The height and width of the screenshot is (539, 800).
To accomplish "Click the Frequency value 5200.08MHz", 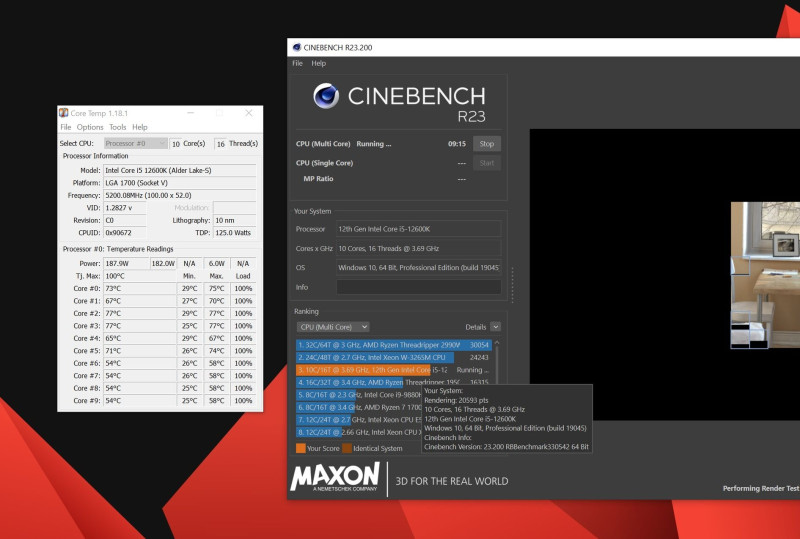I will coord(180,195).
